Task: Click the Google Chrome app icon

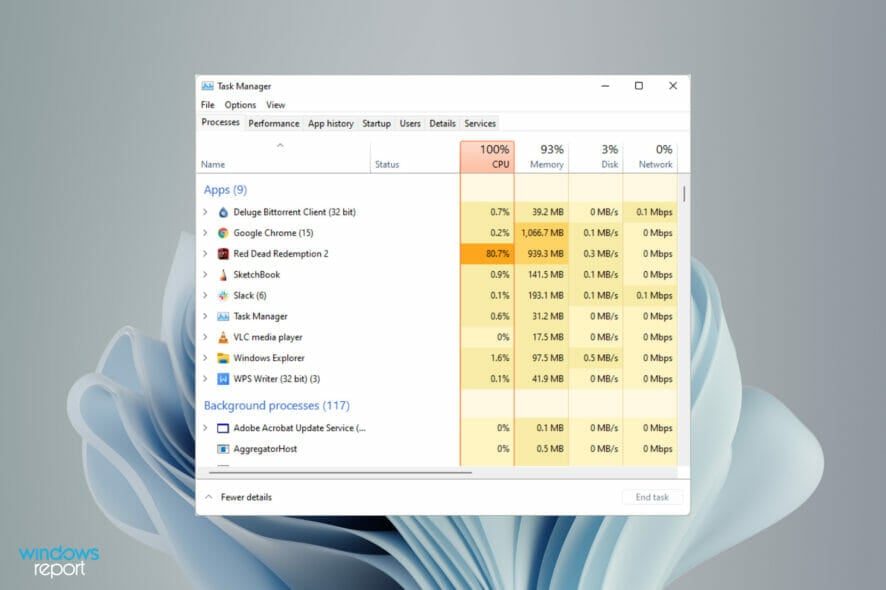Action: [x=223, y=233]
